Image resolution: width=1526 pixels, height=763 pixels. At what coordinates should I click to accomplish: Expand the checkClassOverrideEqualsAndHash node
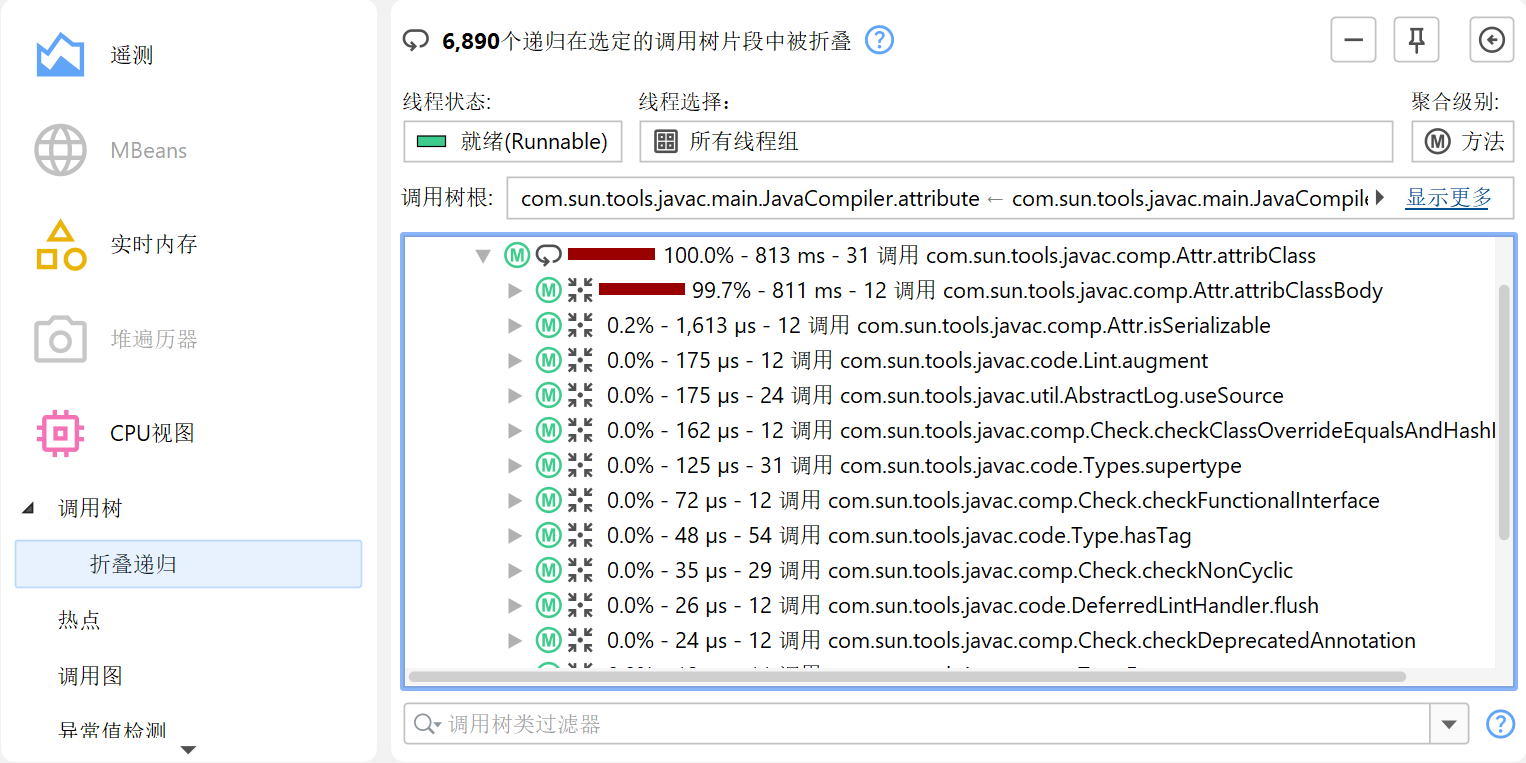[515, 431]
